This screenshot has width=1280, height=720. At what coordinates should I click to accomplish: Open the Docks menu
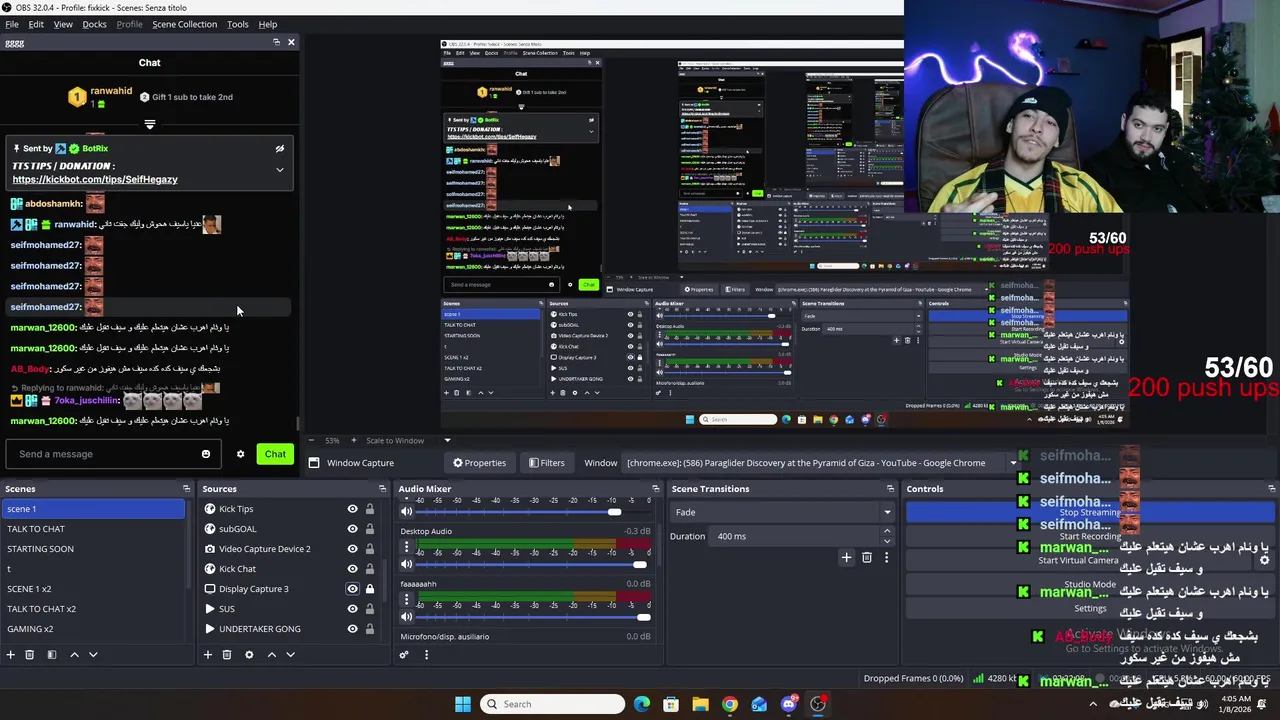[94, 24]
